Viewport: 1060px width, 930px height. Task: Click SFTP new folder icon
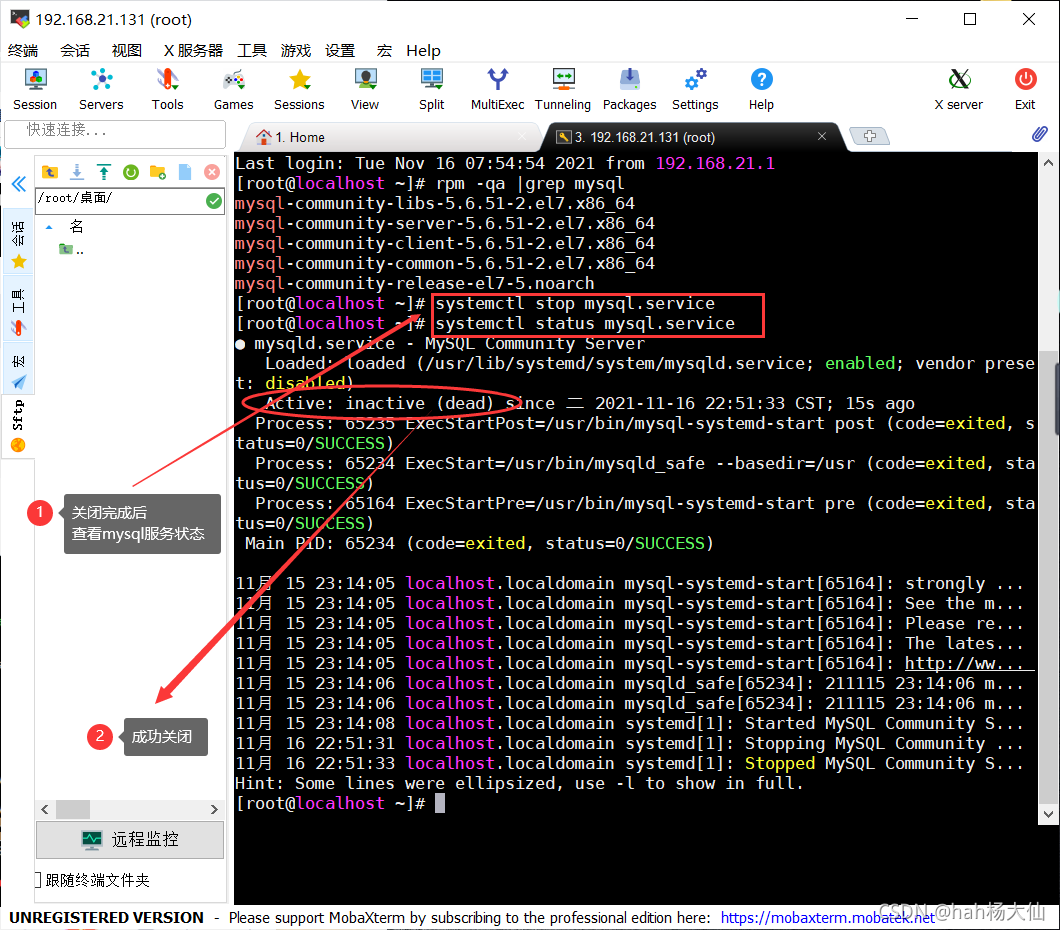click(158, 172)
